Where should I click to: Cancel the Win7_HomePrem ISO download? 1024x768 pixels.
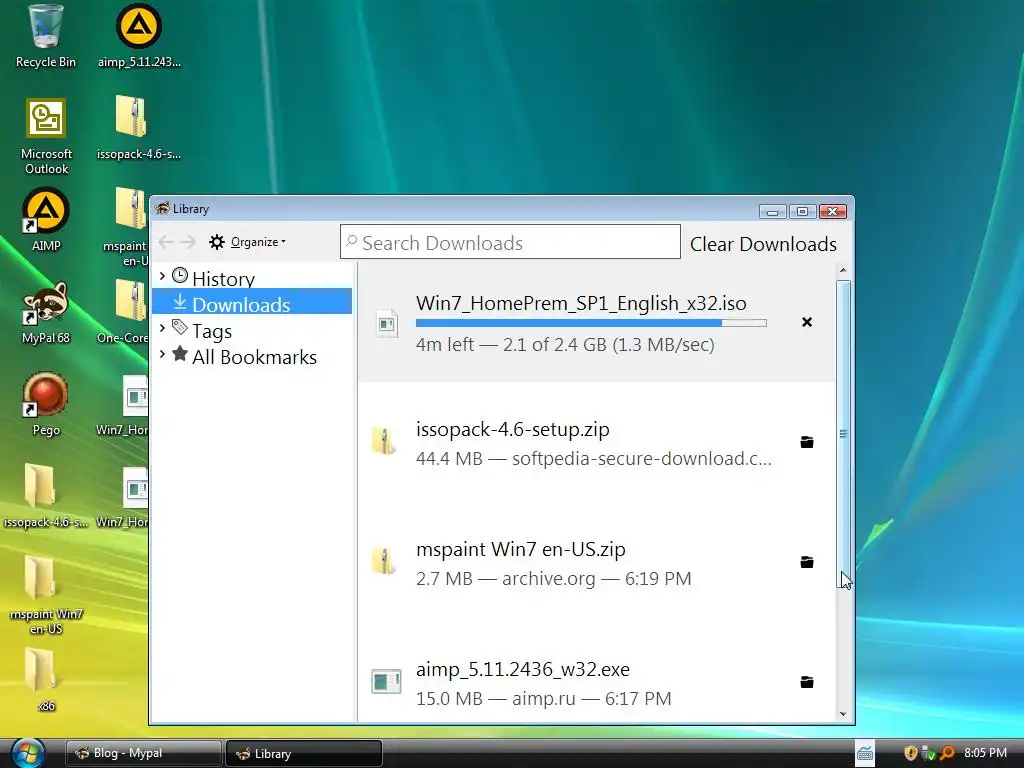click(x=807, y=322)
